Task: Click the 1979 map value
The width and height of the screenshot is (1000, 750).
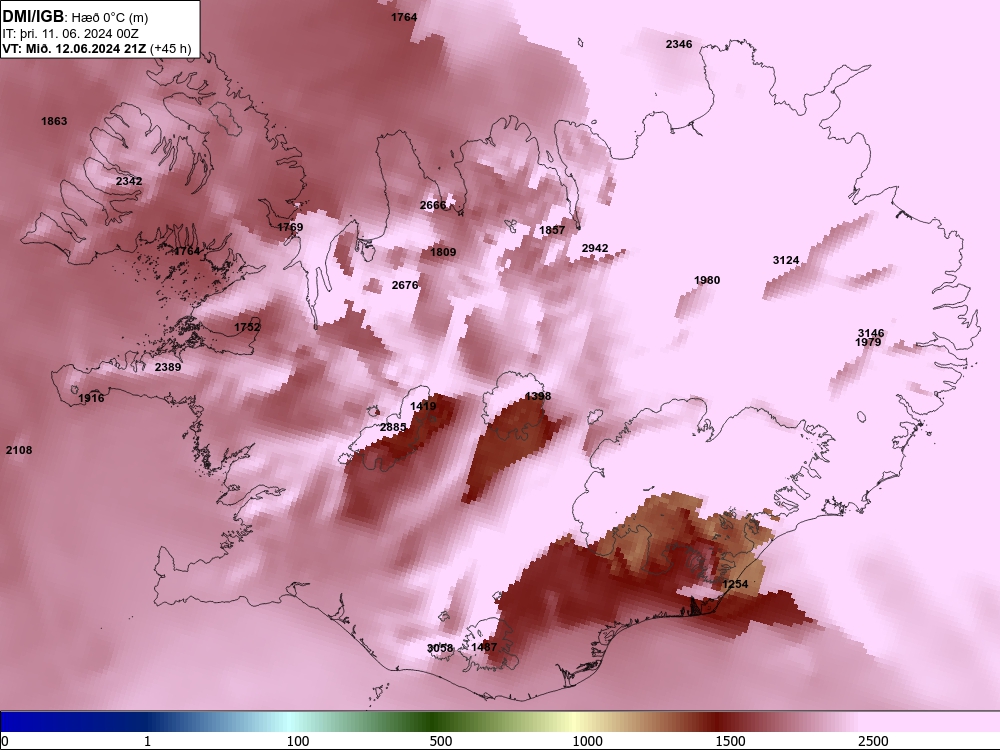Action: coord(868,342)
